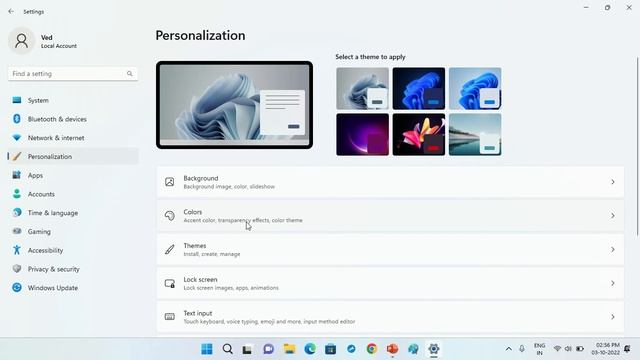Open Text input touch keyboard settings
Viewport: 640px width, 360px height.
pyautogui.click(x=390, y=317)
